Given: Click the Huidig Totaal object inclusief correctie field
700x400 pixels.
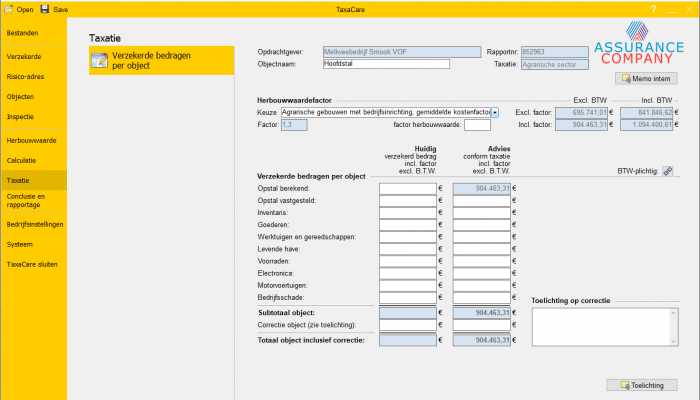Looking at the screenshot, I should (408, 340).
